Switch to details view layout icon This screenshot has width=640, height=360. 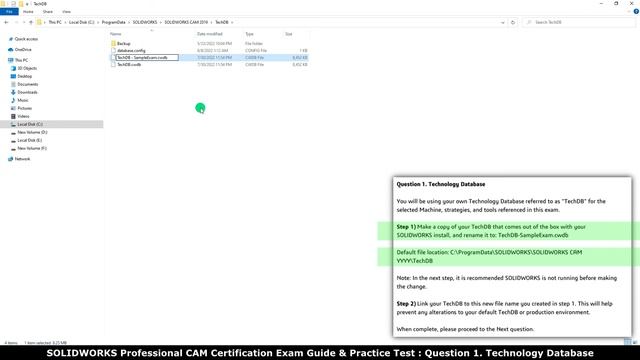point(627,342)
